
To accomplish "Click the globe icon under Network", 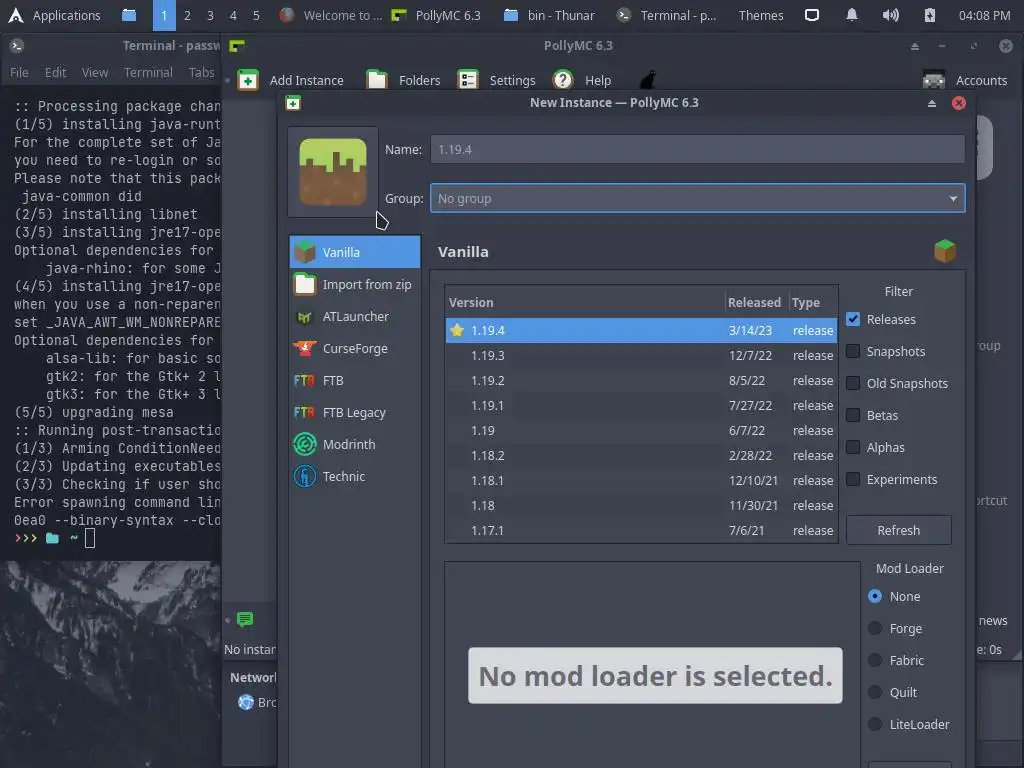I will tap(246, 702).
